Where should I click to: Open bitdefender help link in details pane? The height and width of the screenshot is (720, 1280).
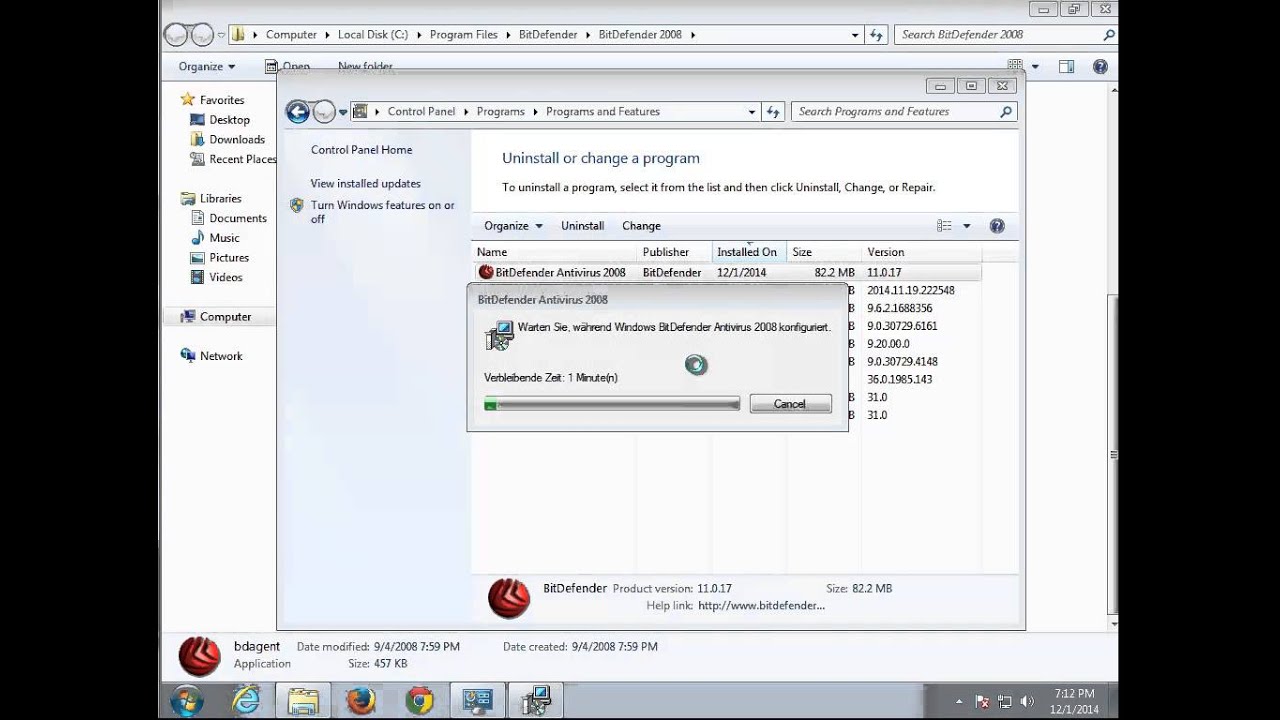coord(761,606)
